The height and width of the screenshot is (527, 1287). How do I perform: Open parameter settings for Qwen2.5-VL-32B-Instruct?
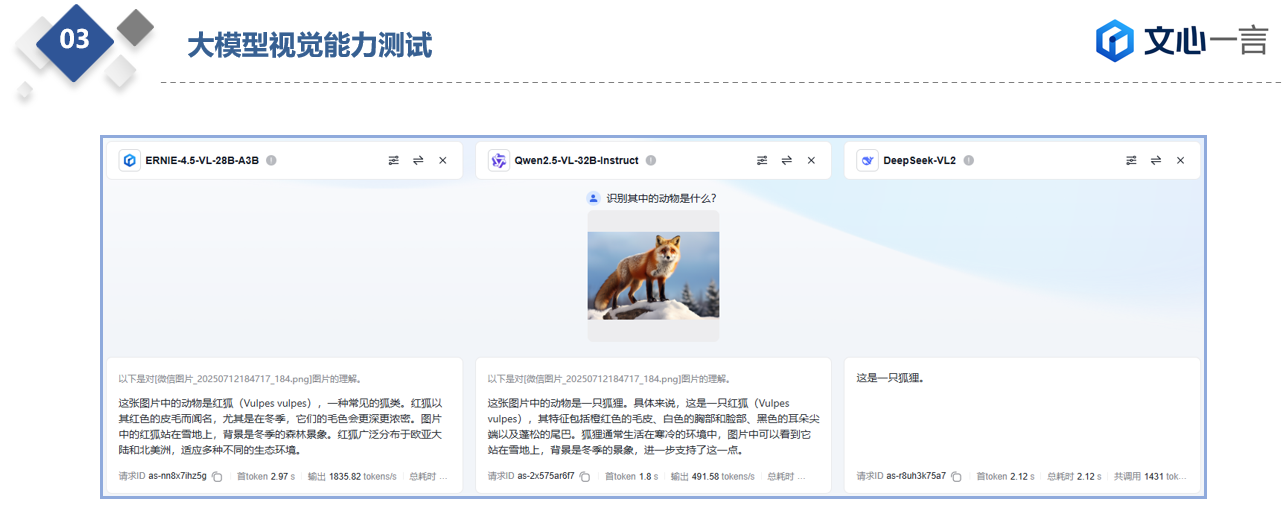click(x=762, y=160)
